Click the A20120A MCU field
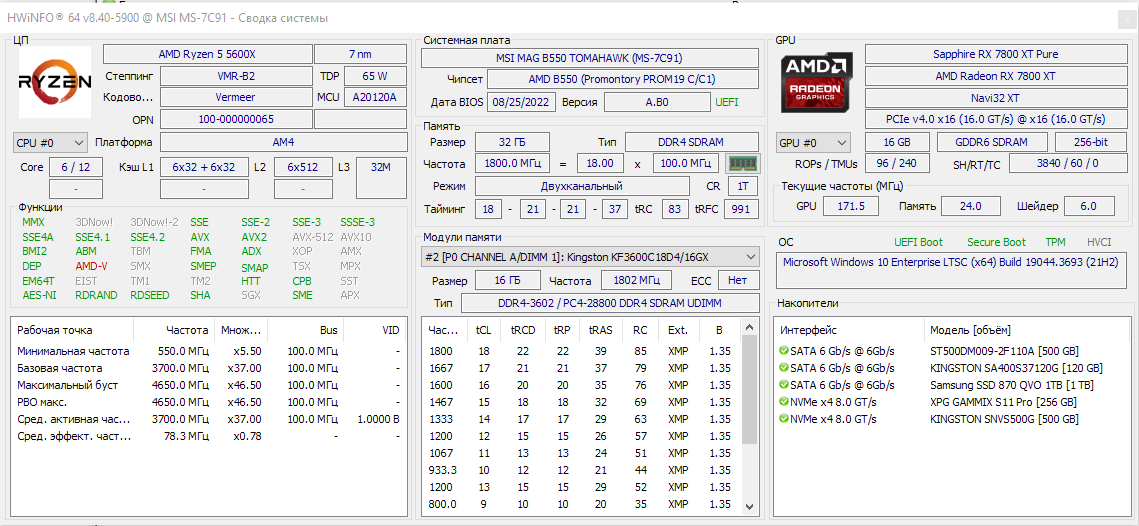 click(375, 97)
